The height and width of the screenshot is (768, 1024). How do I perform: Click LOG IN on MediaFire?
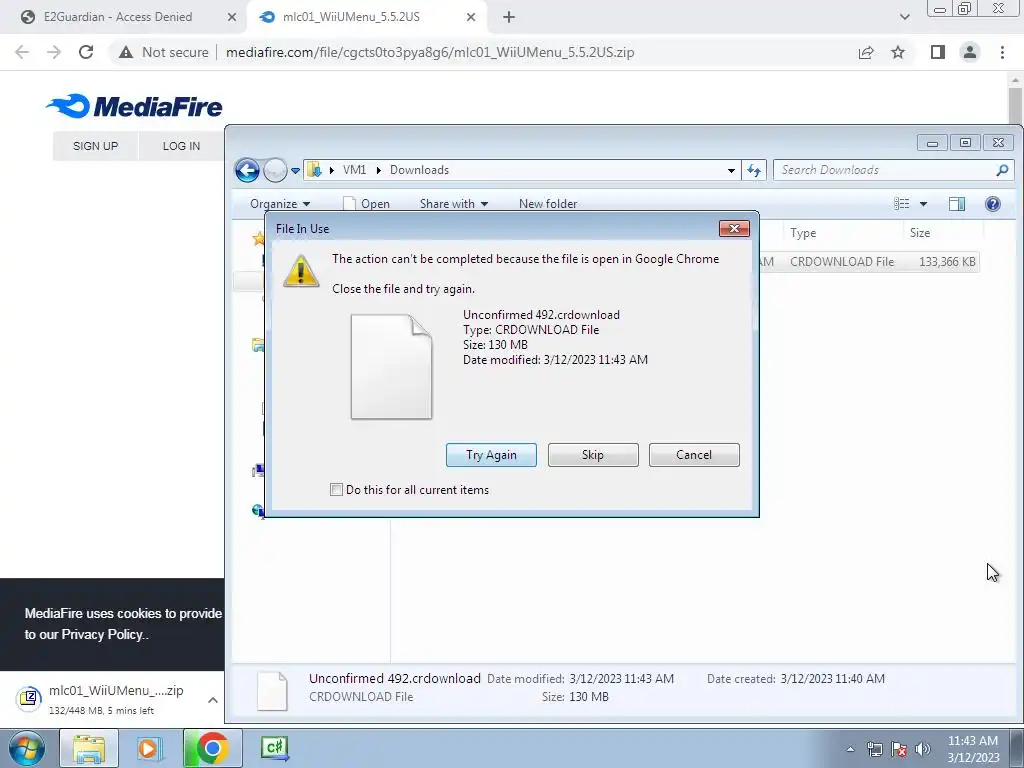[x=182, y=146]
